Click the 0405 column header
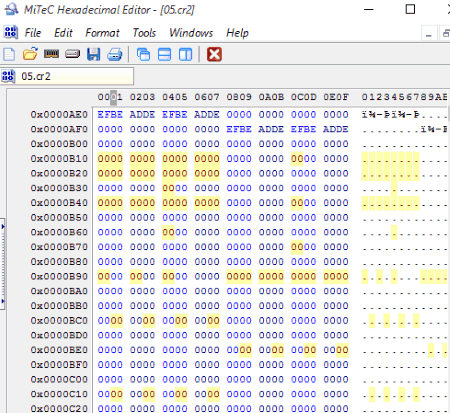450x413 pixels. pos(175,97)
